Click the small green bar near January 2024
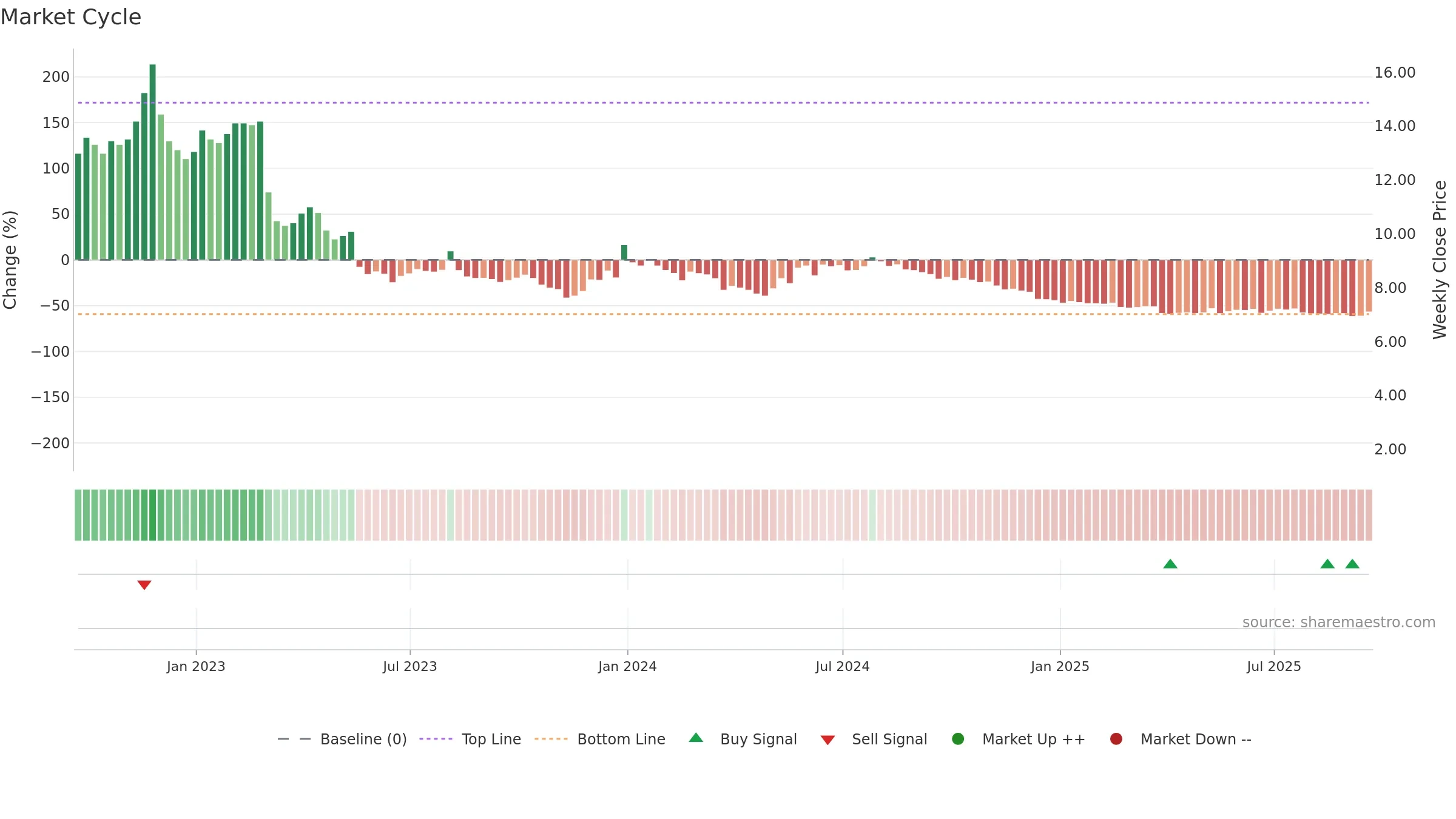This screenshot has height=819, width=1456. (x=624, y=252)
